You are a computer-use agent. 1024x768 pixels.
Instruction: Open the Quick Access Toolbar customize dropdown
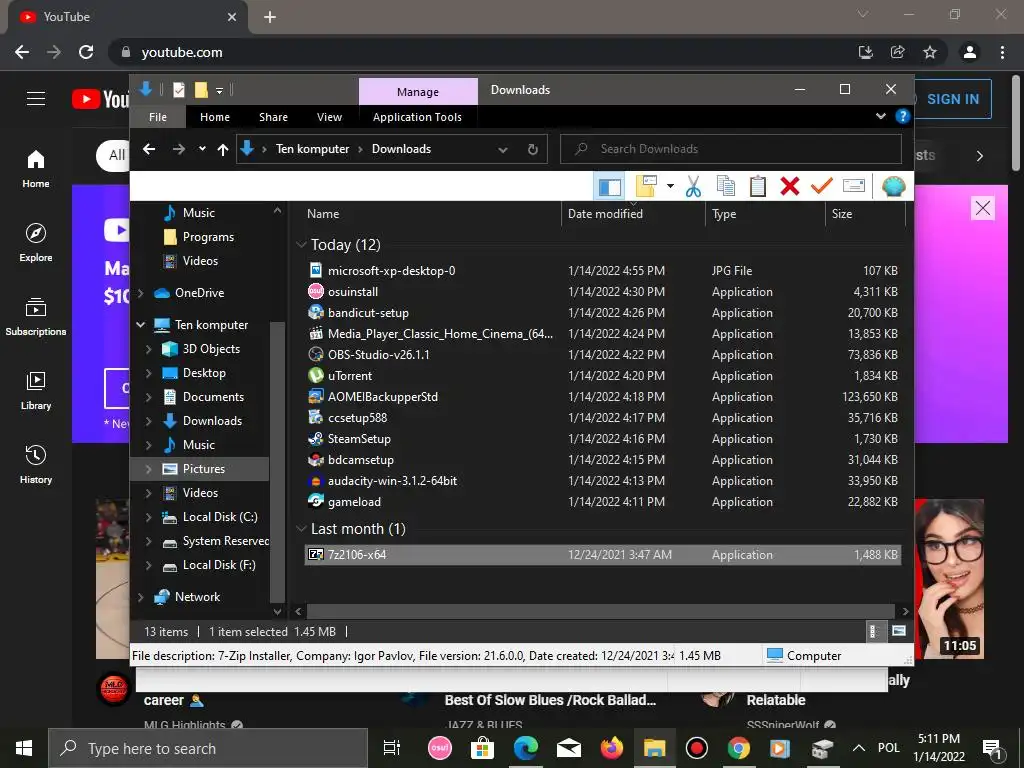click(x=219, y=91)
